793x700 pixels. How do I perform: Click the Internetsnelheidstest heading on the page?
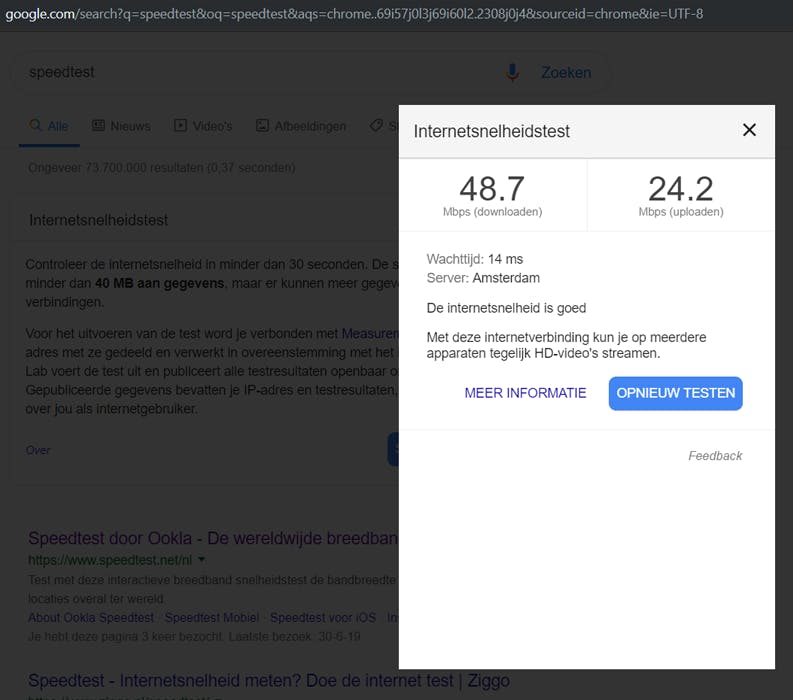(x=99, y=220)
